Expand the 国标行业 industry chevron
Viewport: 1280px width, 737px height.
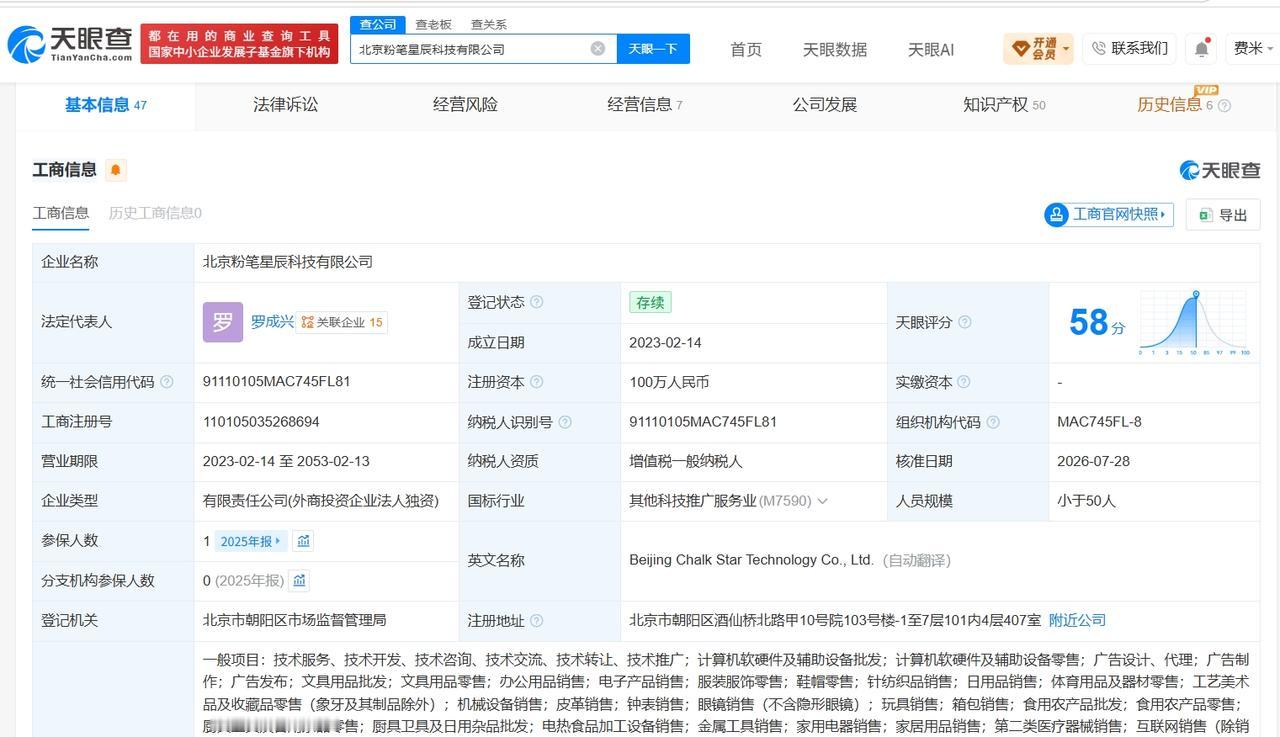pos(823,501)
